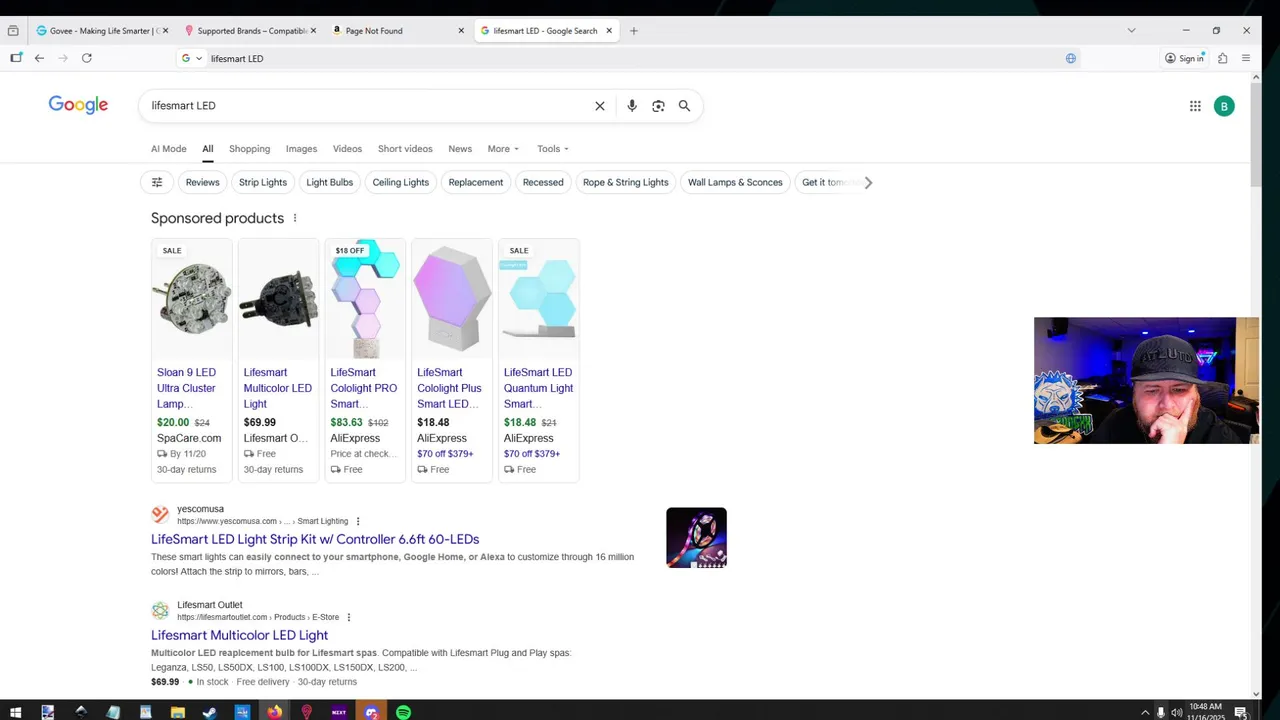The image size is (1280, 720).
Task: List all tabs with the chevron
Action: 1131,31
